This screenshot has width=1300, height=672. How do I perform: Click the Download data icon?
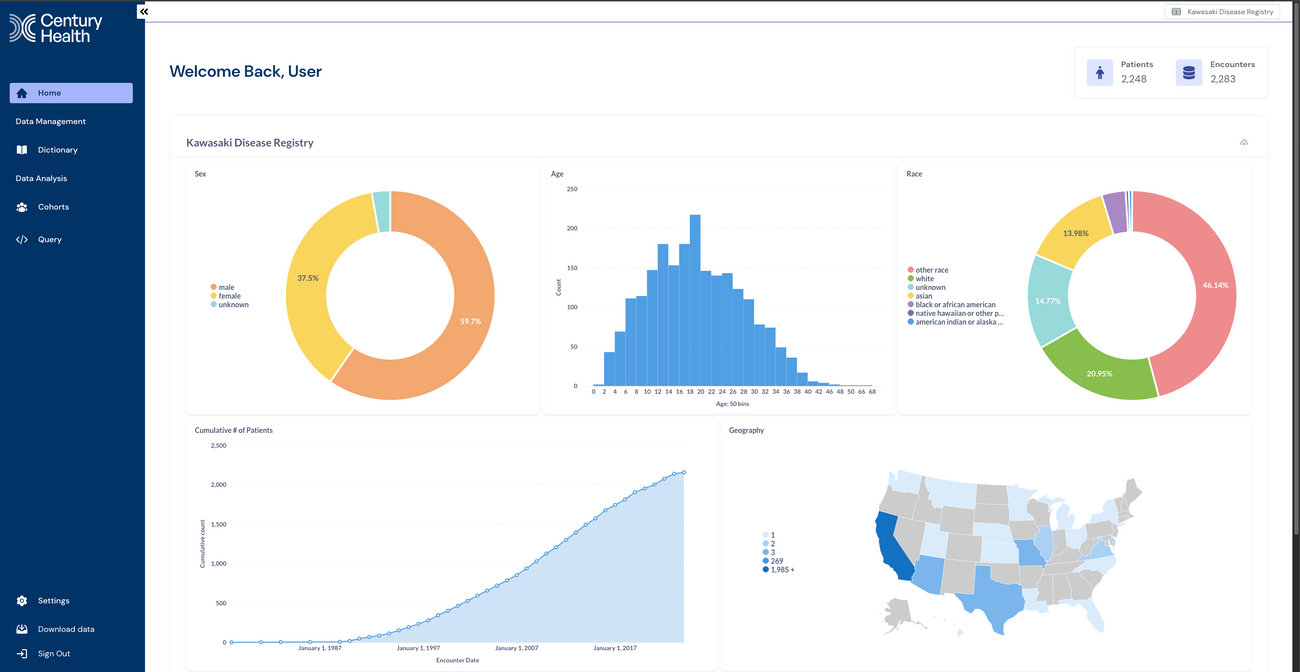[22, 629]
